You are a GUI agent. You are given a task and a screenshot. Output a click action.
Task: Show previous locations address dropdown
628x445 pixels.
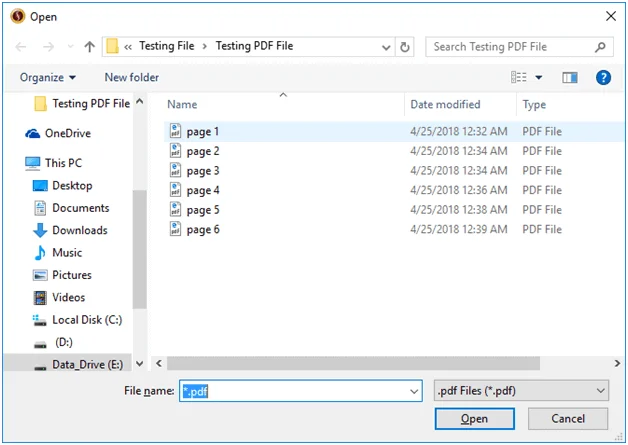click(386, 48)
